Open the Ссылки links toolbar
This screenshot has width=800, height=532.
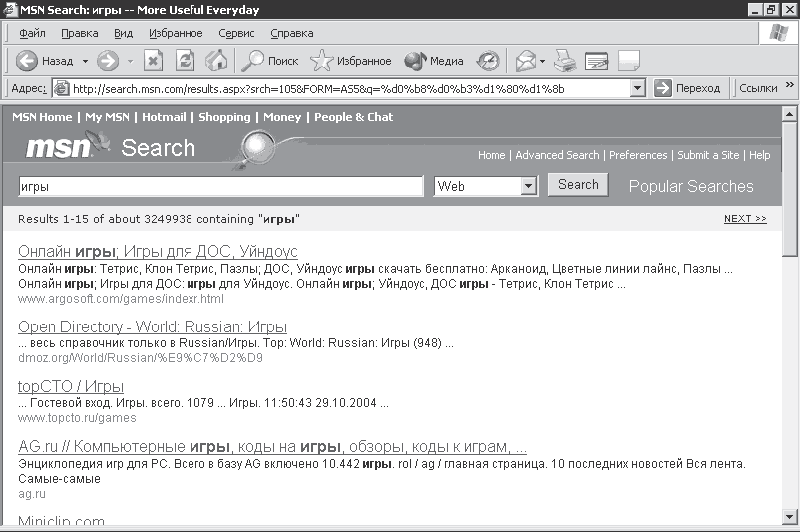tap(758, 89)
